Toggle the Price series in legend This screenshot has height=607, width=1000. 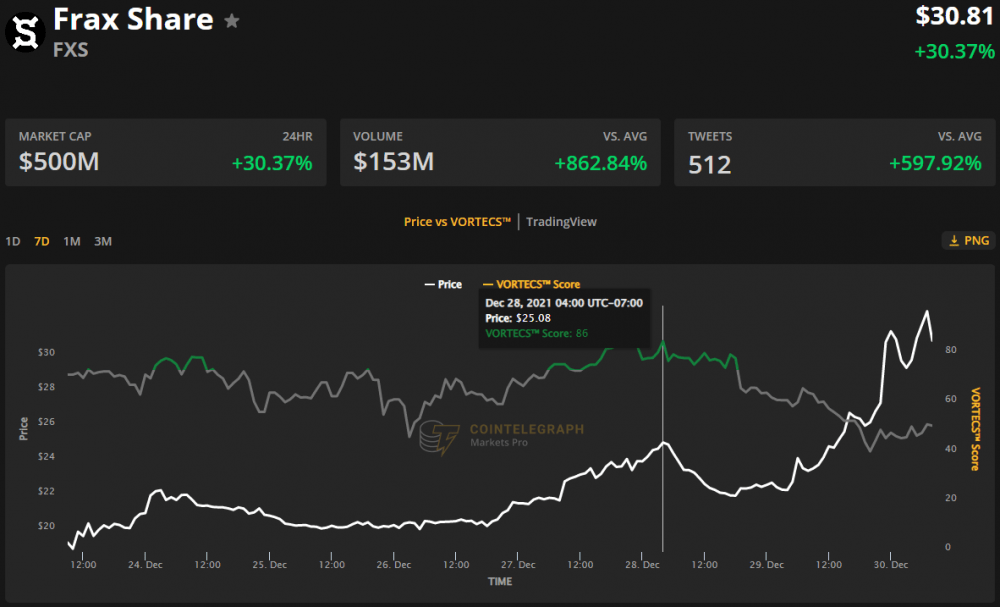pyautogui.click(x=443, y=284)
